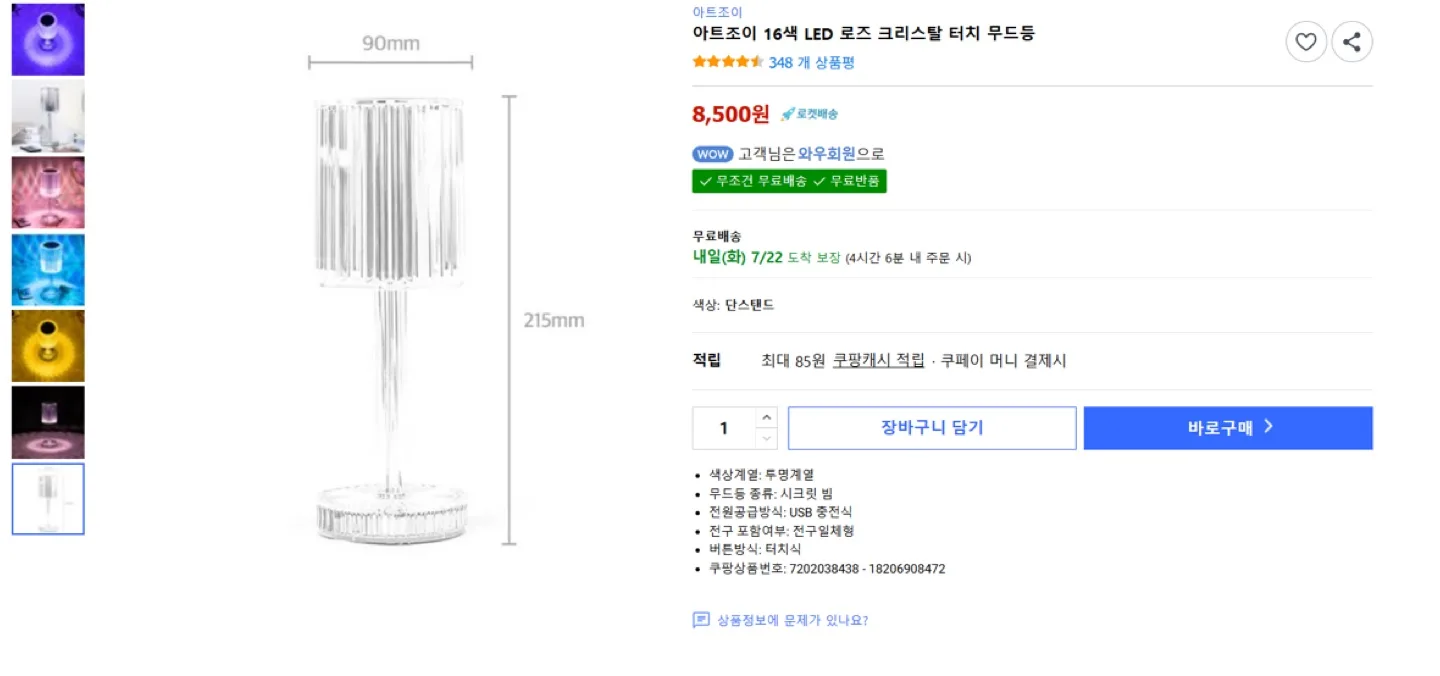
Task: Add item with 장바구니 담기 button
Action: 932,427
